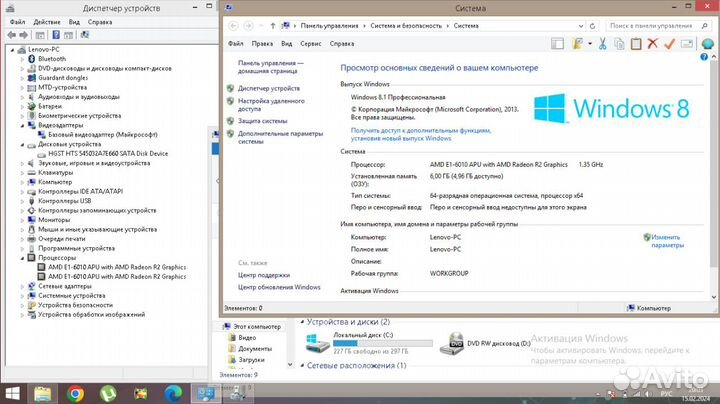Select Мониторы category in device tree
This screenshot has width=720, height=404.
(54, 220)
